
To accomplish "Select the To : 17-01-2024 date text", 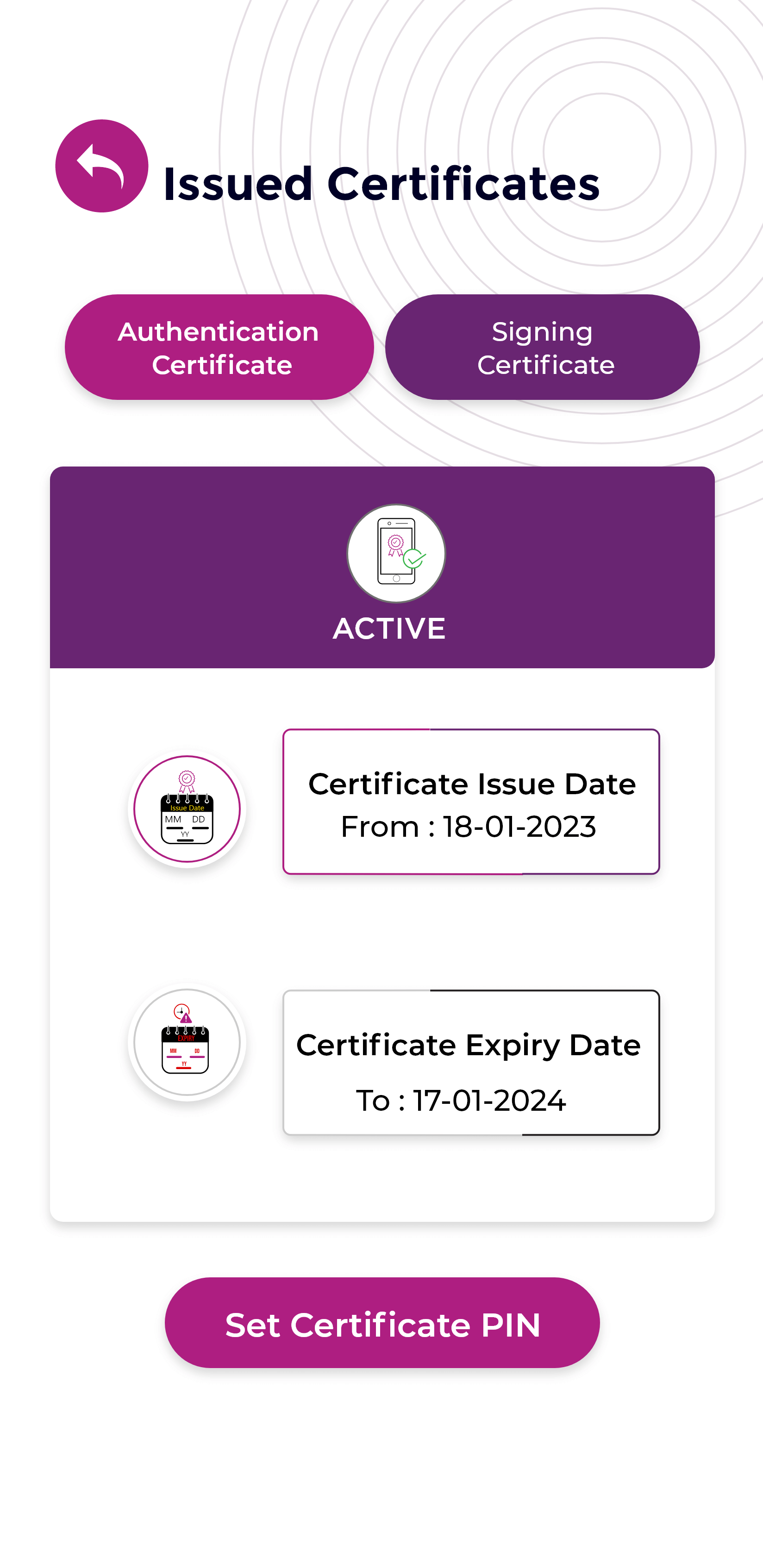I will [x=461, y=1101].
